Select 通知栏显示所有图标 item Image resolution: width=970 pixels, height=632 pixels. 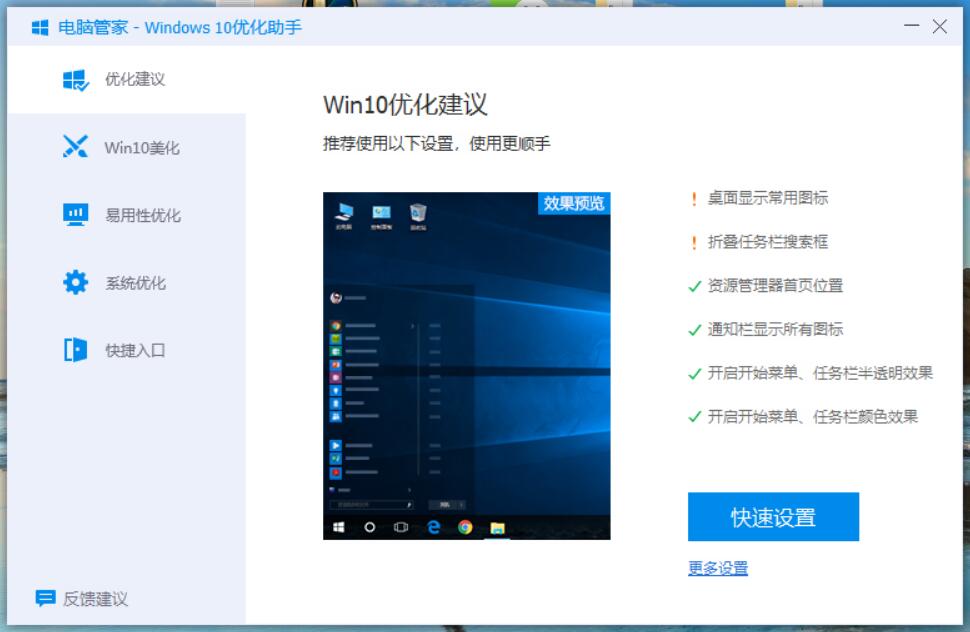775,330
